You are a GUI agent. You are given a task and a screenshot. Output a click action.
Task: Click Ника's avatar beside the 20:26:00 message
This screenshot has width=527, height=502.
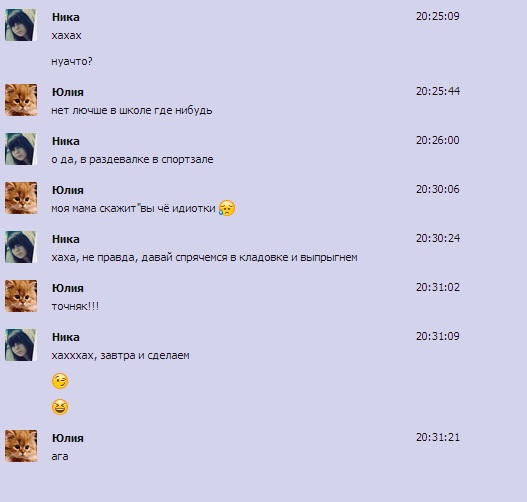pos(21,149)
